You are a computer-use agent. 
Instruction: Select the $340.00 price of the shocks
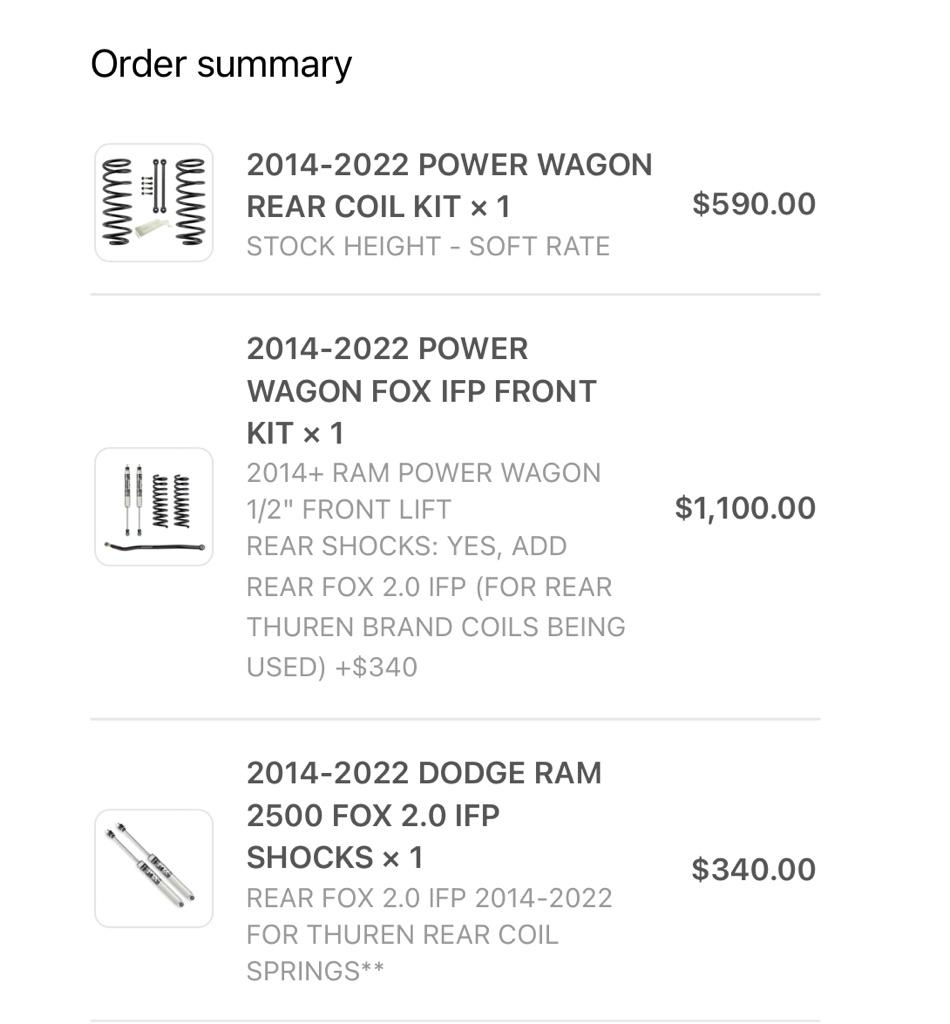[754, 869]
